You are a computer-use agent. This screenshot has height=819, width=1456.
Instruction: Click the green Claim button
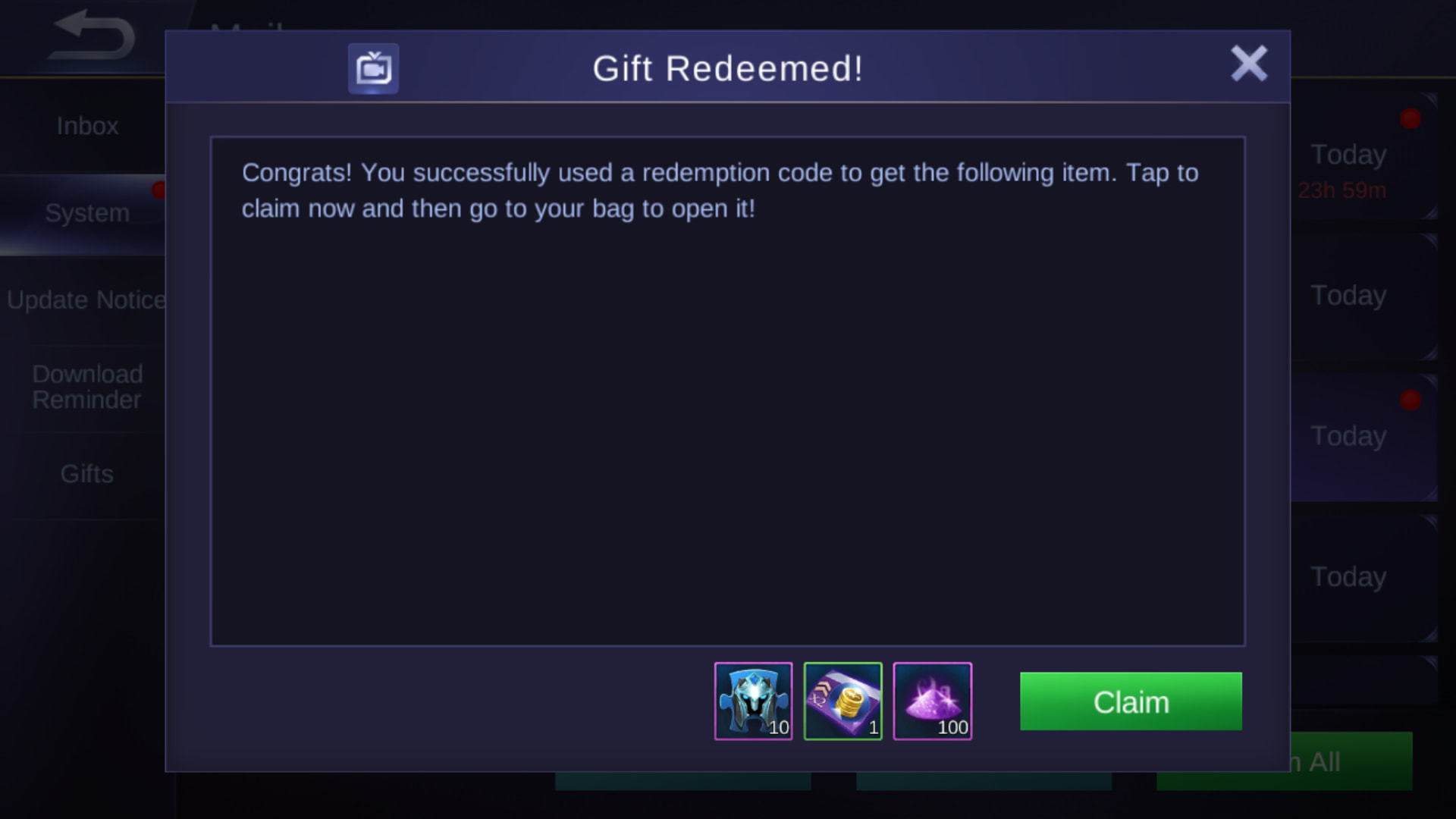(1131, 701)
